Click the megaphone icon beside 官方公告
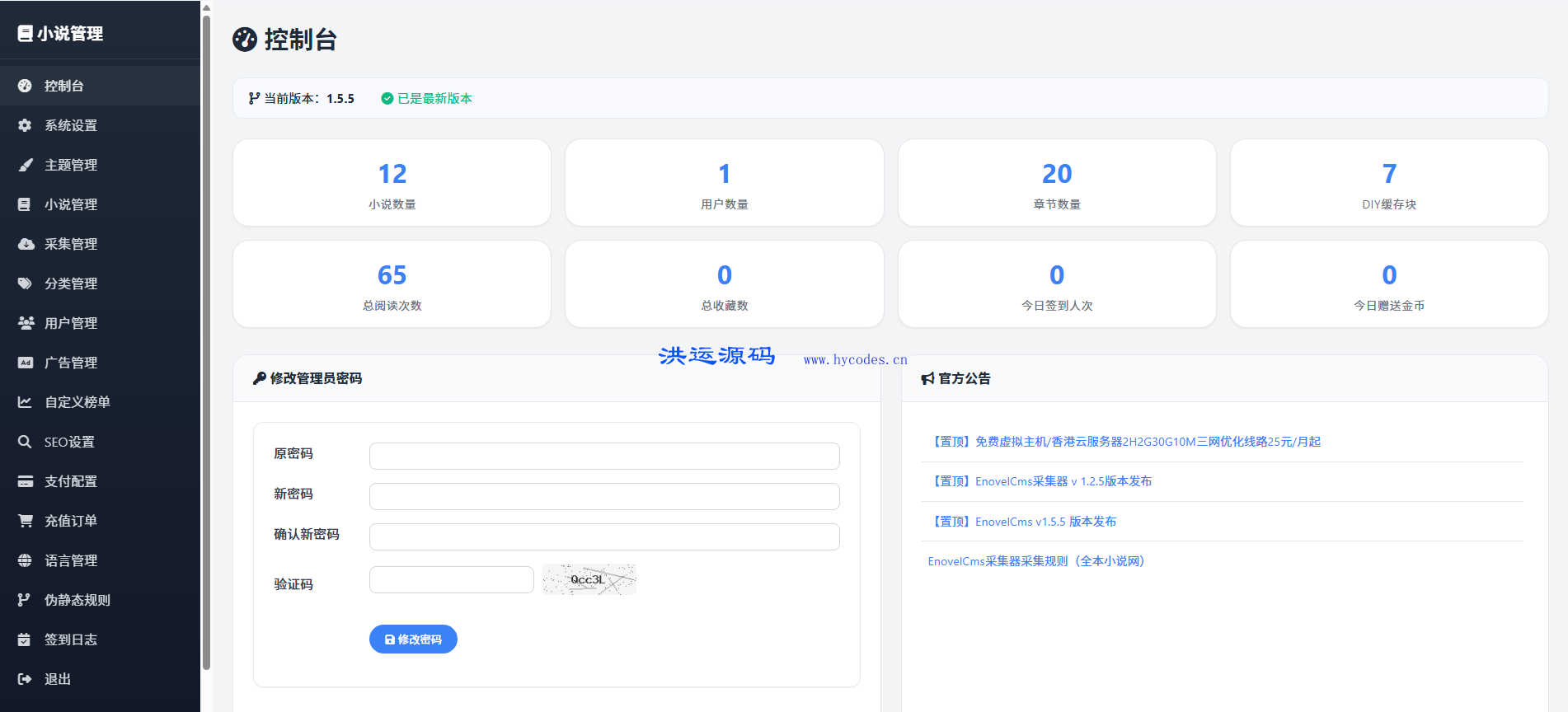Viewport: 1568px width, 712px height. tap(928, 378)
